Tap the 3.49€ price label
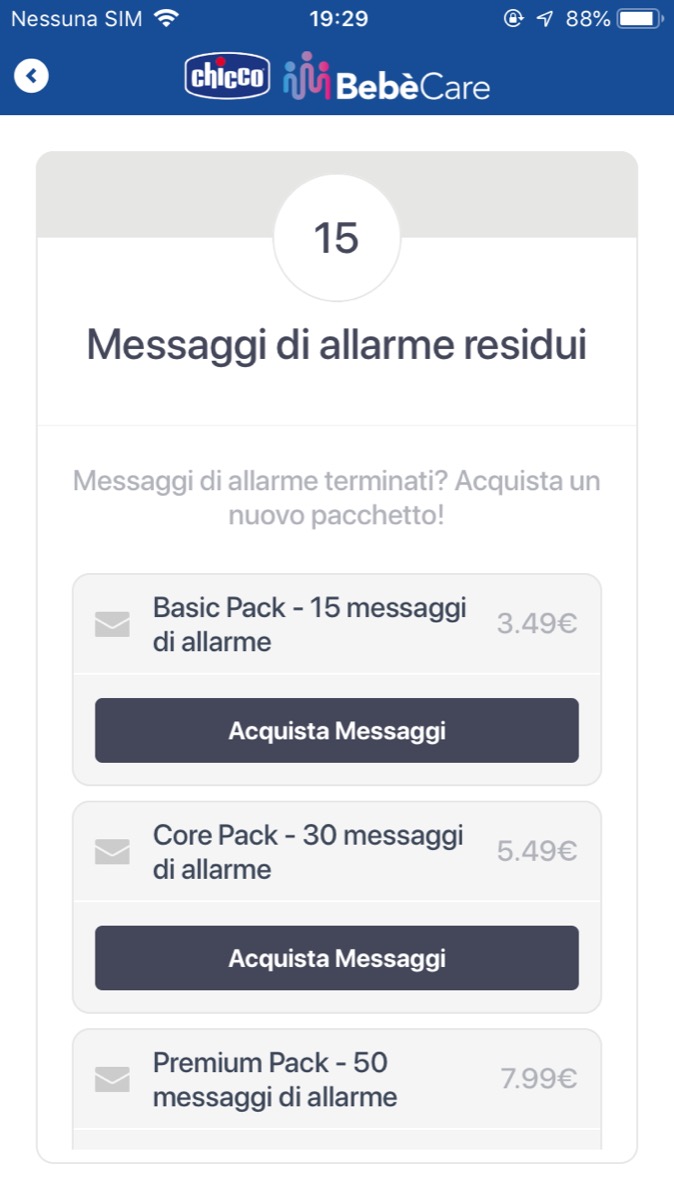This screenshot has width=674, height=1200. (537, 624)
